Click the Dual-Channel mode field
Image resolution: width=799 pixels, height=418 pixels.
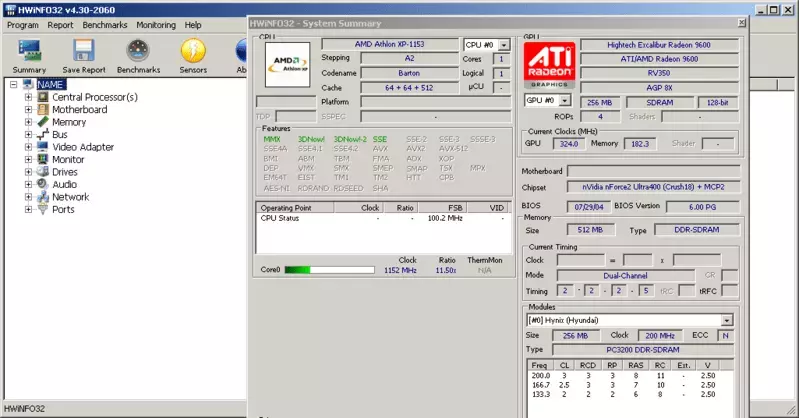pos(625,275)
